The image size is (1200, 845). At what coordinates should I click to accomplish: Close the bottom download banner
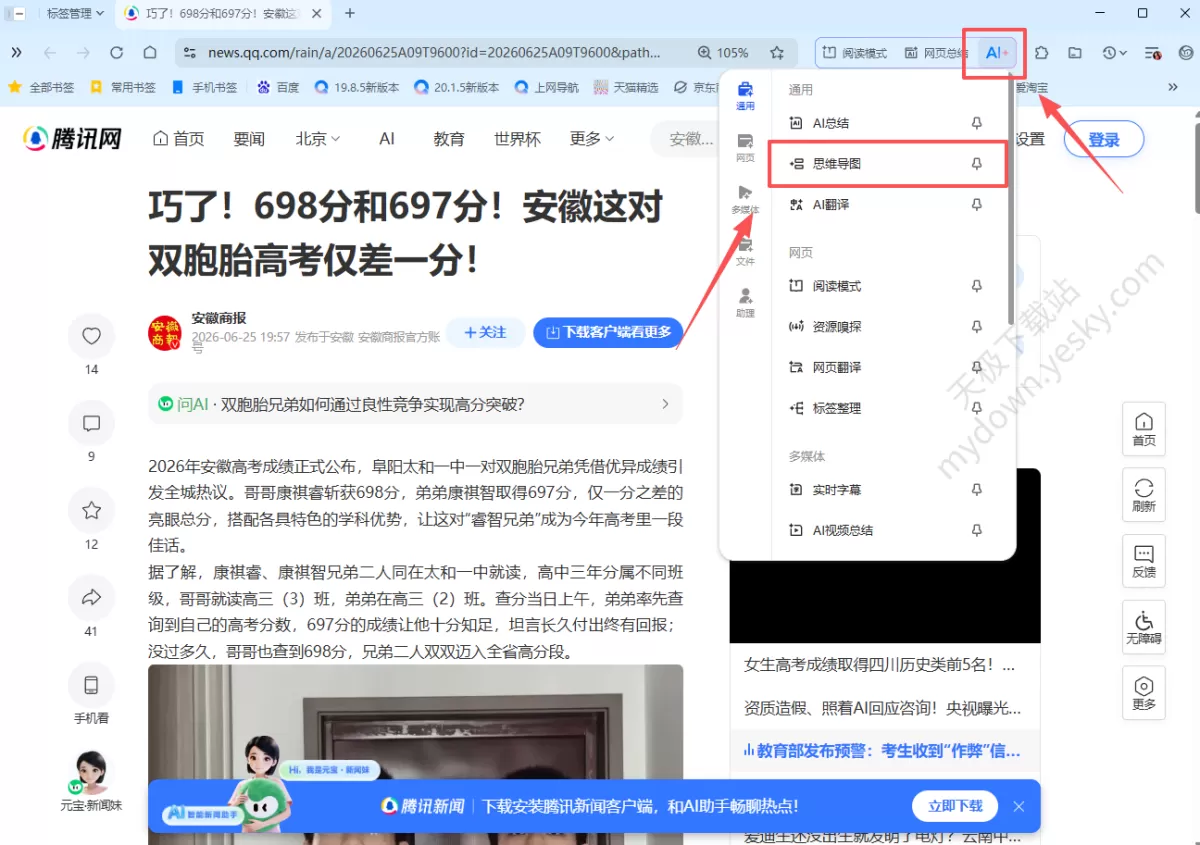pos(1018,806)
